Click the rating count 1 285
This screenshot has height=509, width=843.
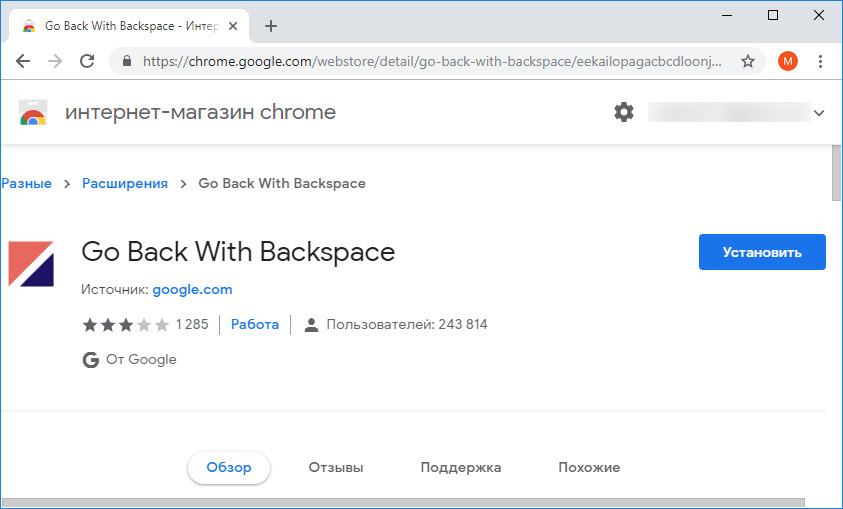pyautogui.click(x=192, y=325)
